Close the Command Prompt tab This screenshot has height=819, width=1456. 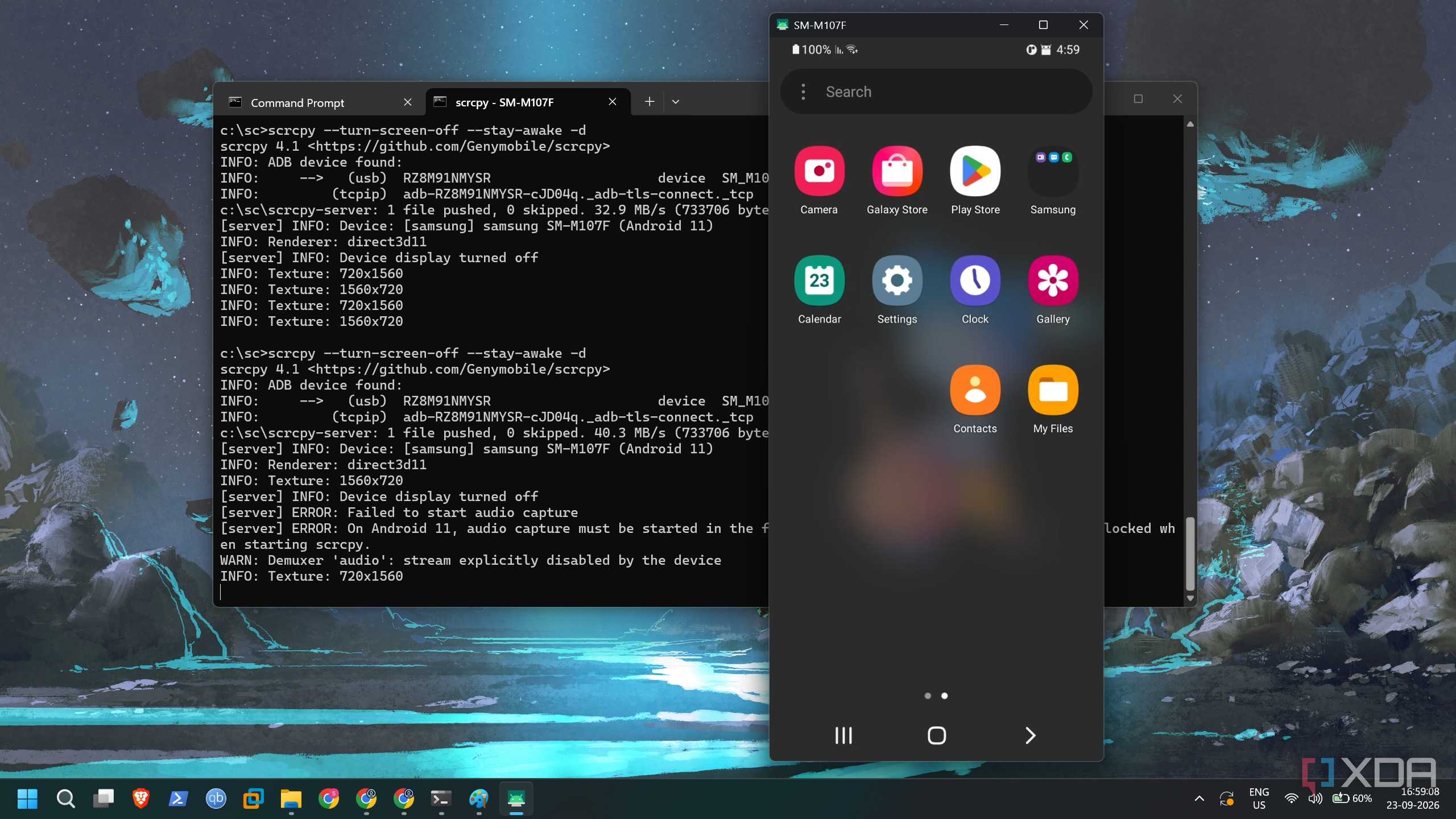pos(408,102)
